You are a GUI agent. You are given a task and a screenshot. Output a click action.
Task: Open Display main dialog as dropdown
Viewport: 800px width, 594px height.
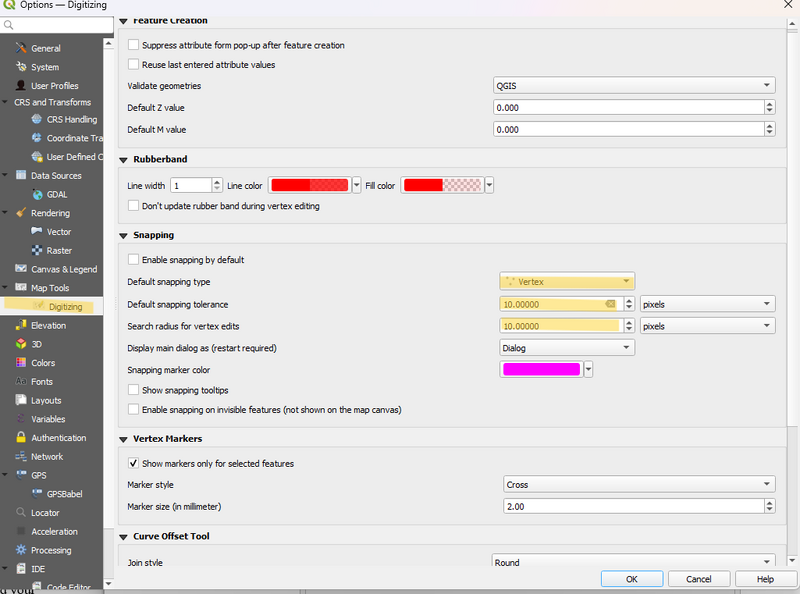(x=567, y=348)
